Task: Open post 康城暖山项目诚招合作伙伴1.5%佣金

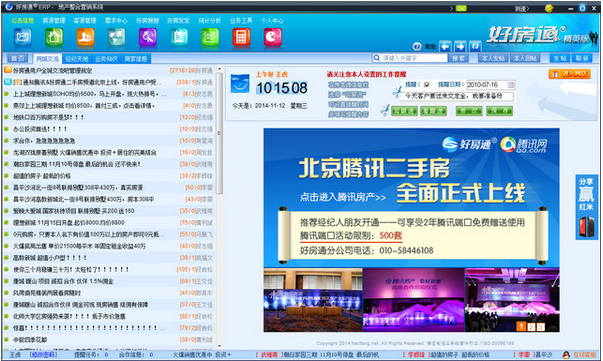Action: tap(63, 281)
